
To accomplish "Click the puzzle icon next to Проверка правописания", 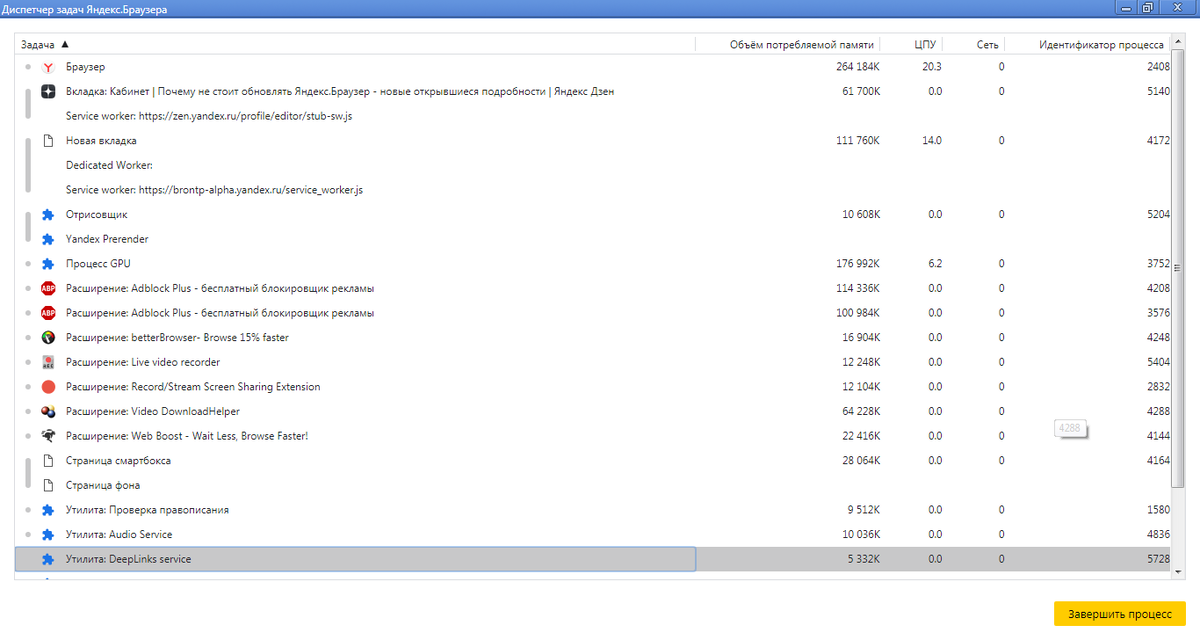I will pos(48,510).
